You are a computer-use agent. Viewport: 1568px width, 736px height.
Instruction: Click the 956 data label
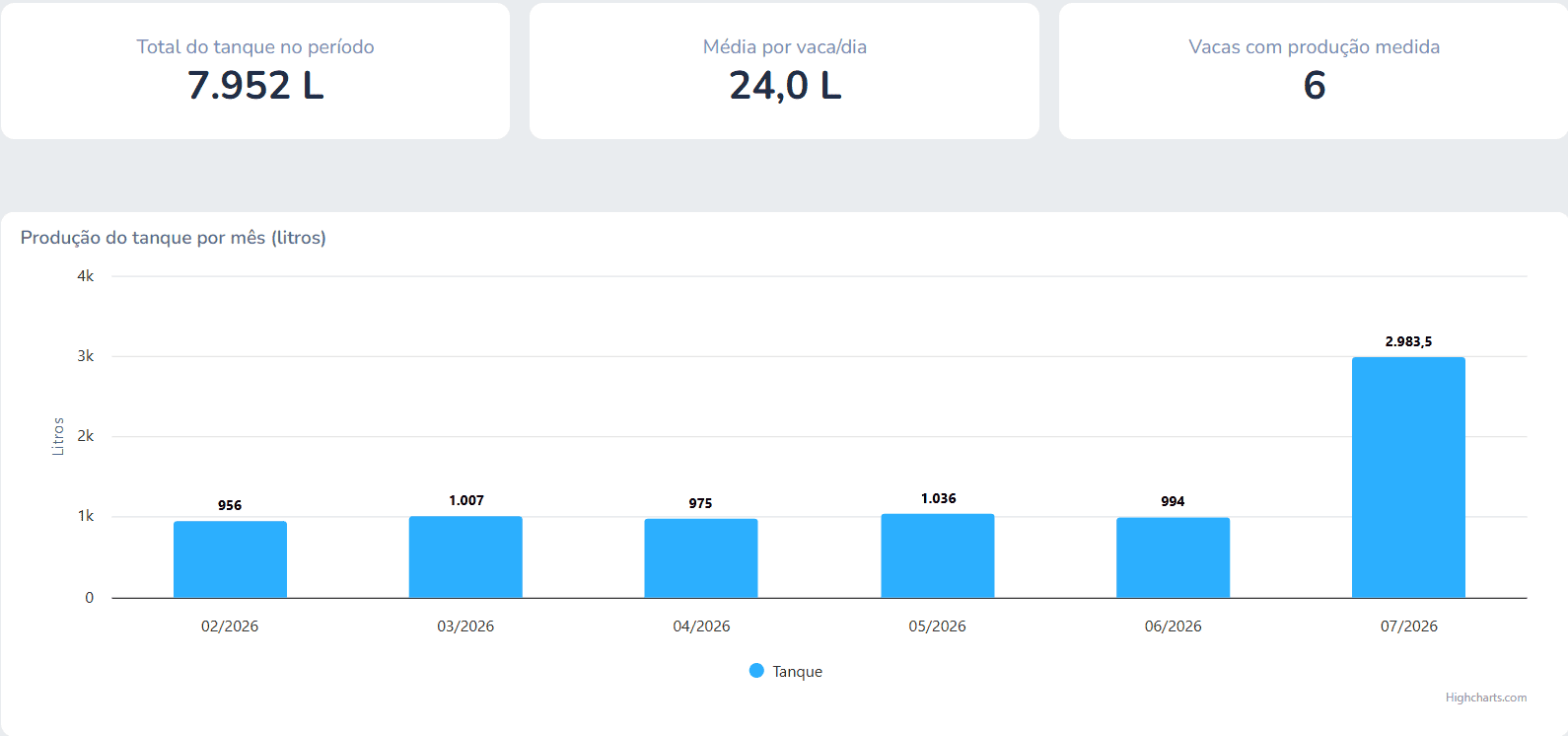pyautogui.click(x=230, y=505)
